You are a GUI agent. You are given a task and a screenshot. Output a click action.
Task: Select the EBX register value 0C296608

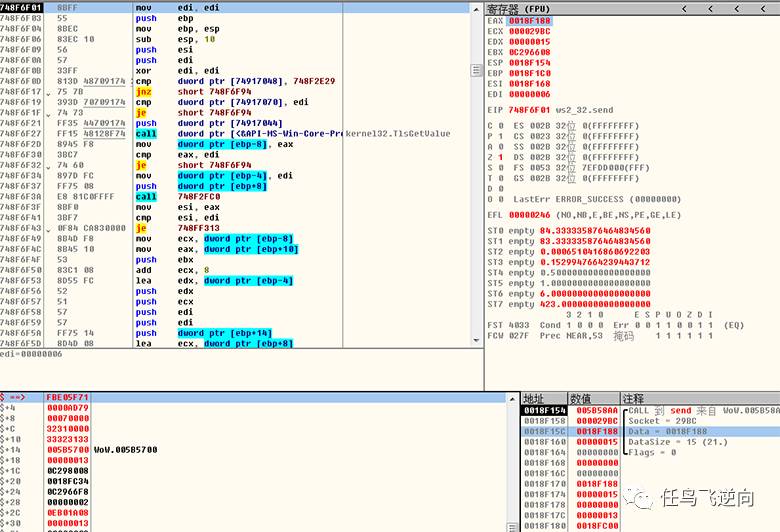point(529,52)
